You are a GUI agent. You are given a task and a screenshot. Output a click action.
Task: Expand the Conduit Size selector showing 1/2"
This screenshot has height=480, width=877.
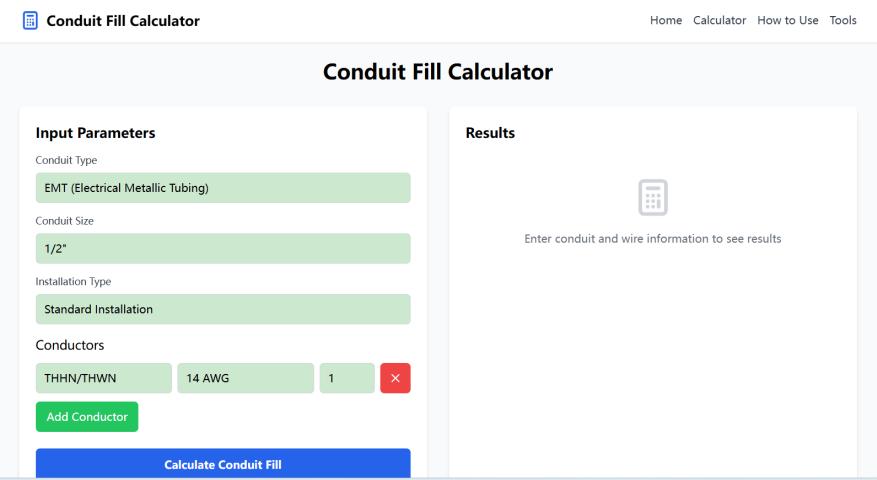pyautogui.click(x=223, y=249)
